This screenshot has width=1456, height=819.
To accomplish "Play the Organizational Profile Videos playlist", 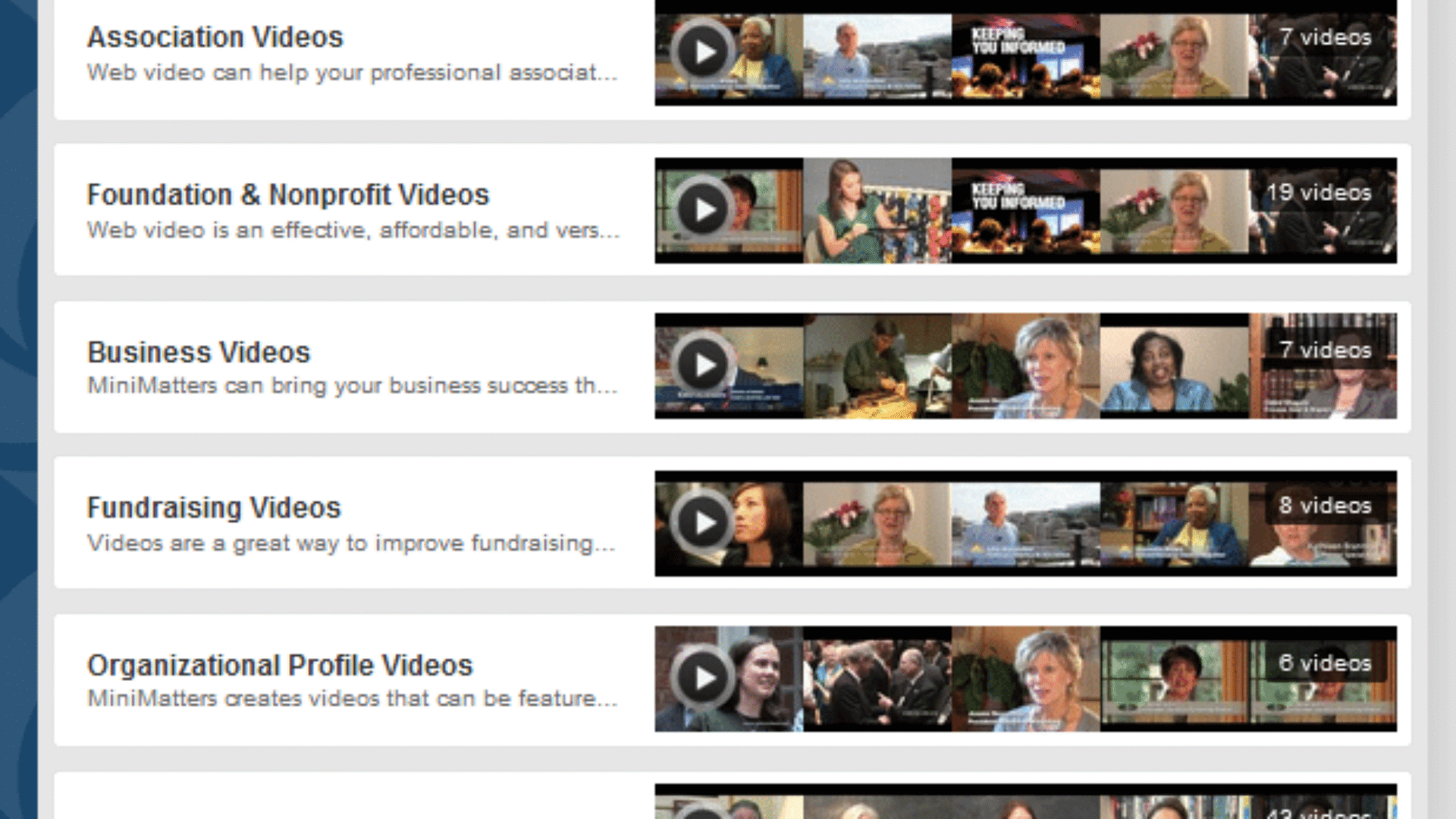I will pos(702,677).
